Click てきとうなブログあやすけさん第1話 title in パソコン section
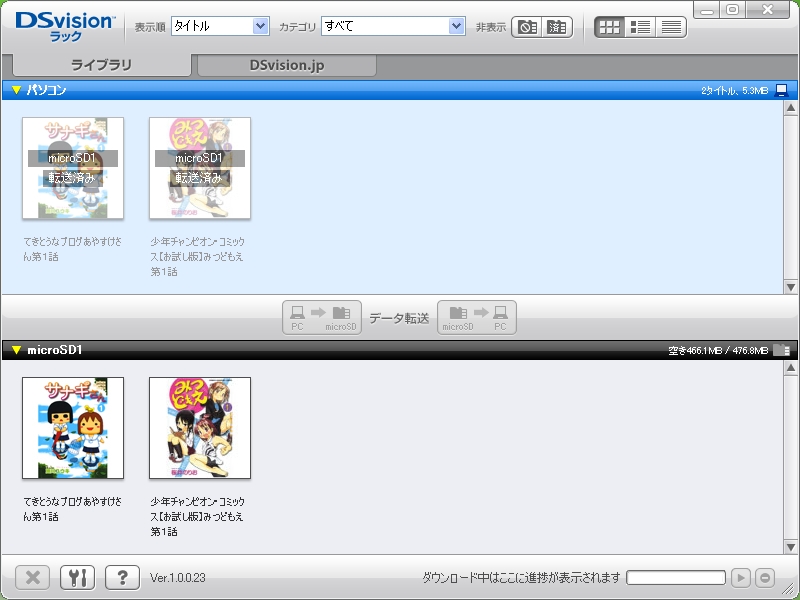Viewport: 800px width, 600px height. click(72, 249)
